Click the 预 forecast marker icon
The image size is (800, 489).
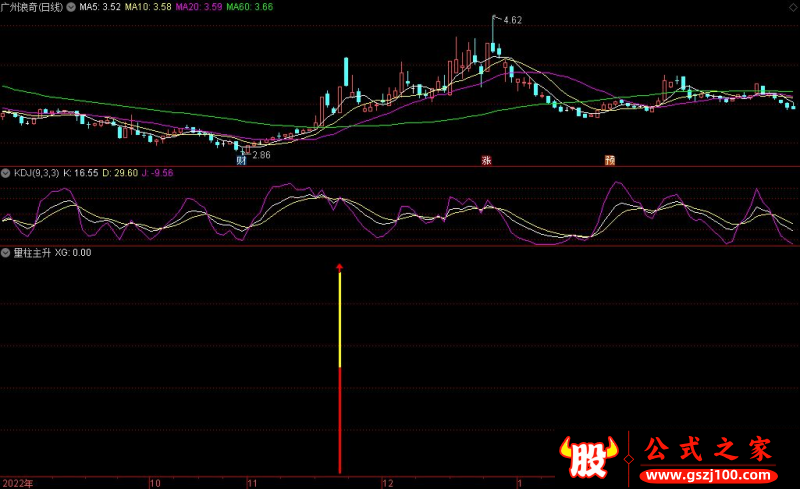click(x=609, y=160)
